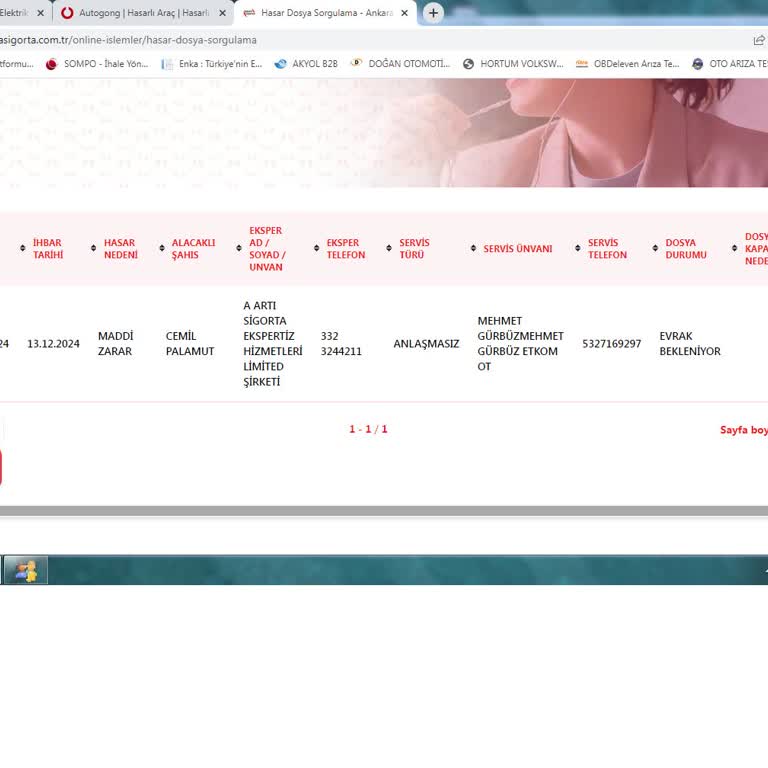The height and width of the screenshot is (768, 768).
Task: Click the sort arrows before HASAR NEDENİ
Action: [94, 248]
